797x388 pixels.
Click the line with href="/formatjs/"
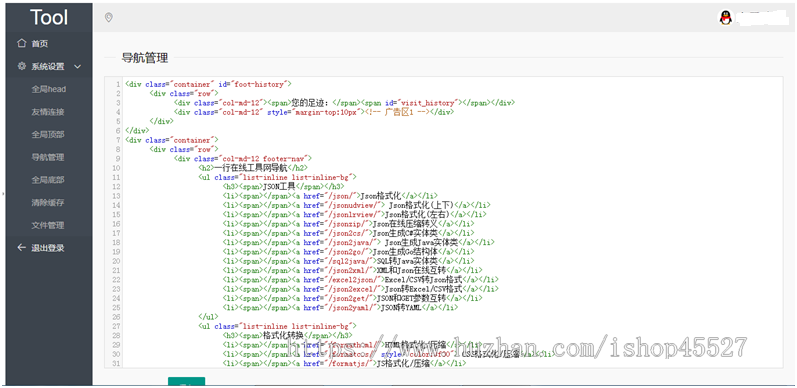point(344,364)
